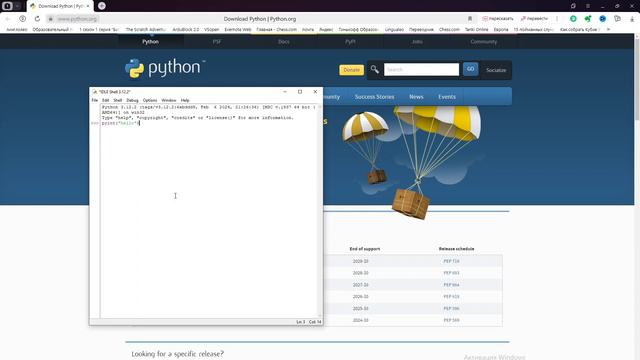Open Success Stories in python.org navigation
The height and width of the screenshot is (360, 640).
[x=374, y=97]
